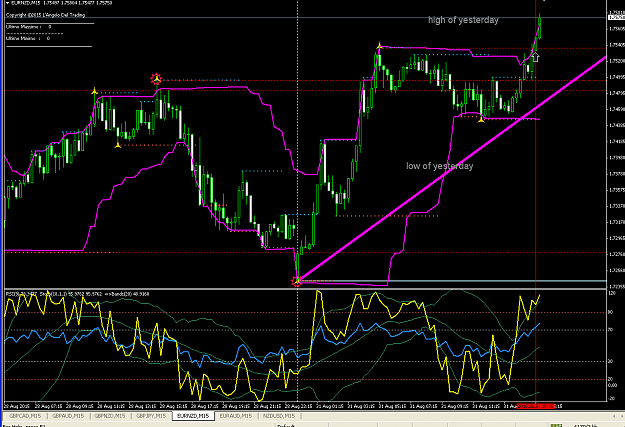Click the 'high of yesterday' chart label
The width and height of the screenshot is (625, 427).
[463, 20]
